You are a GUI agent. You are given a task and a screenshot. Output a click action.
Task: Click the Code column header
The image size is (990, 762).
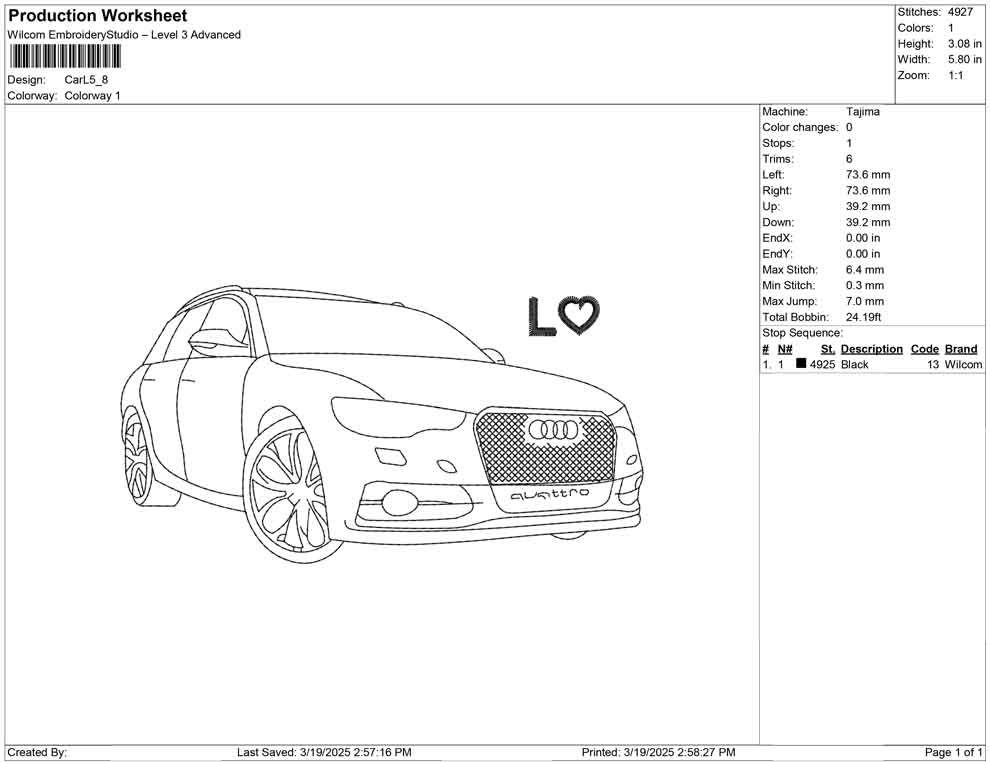925,349
